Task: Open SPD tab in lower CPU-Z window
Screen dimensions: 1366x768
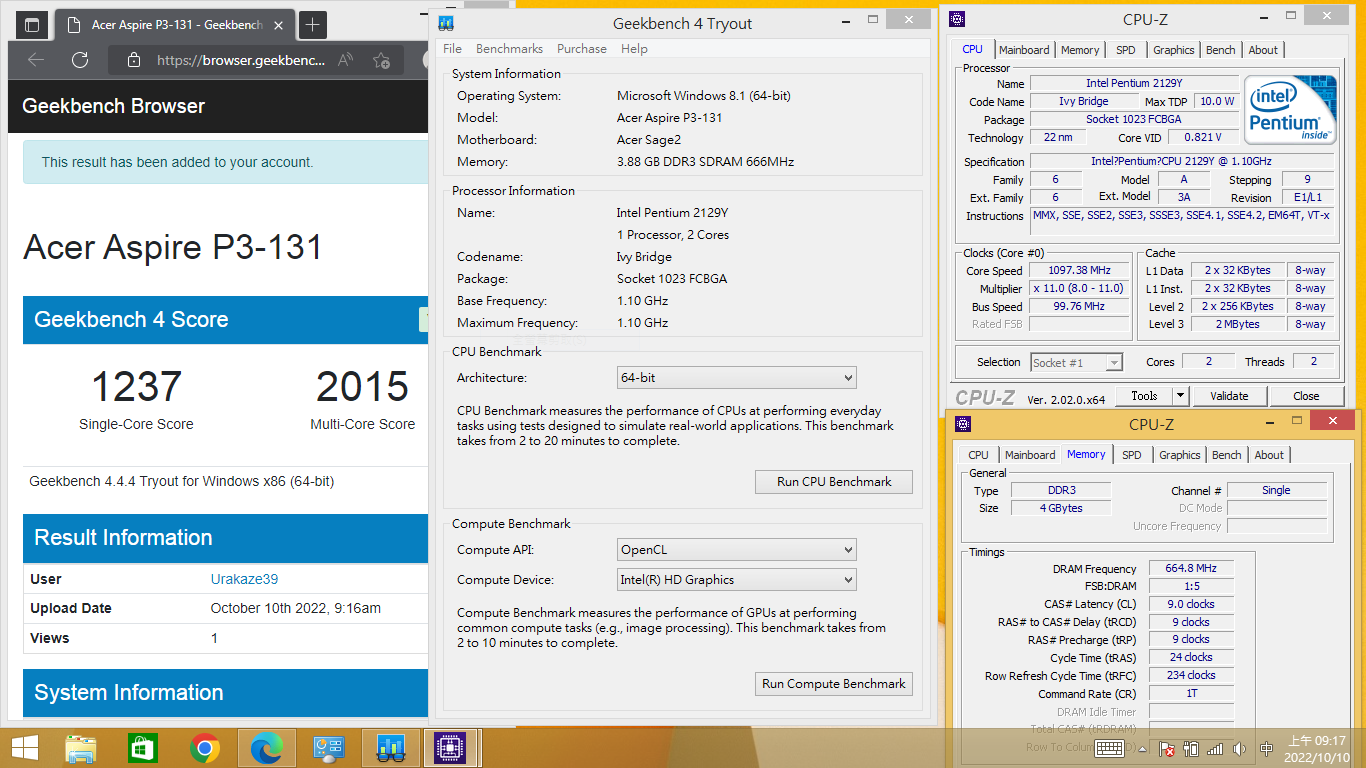Action: tap(1131, 455)
